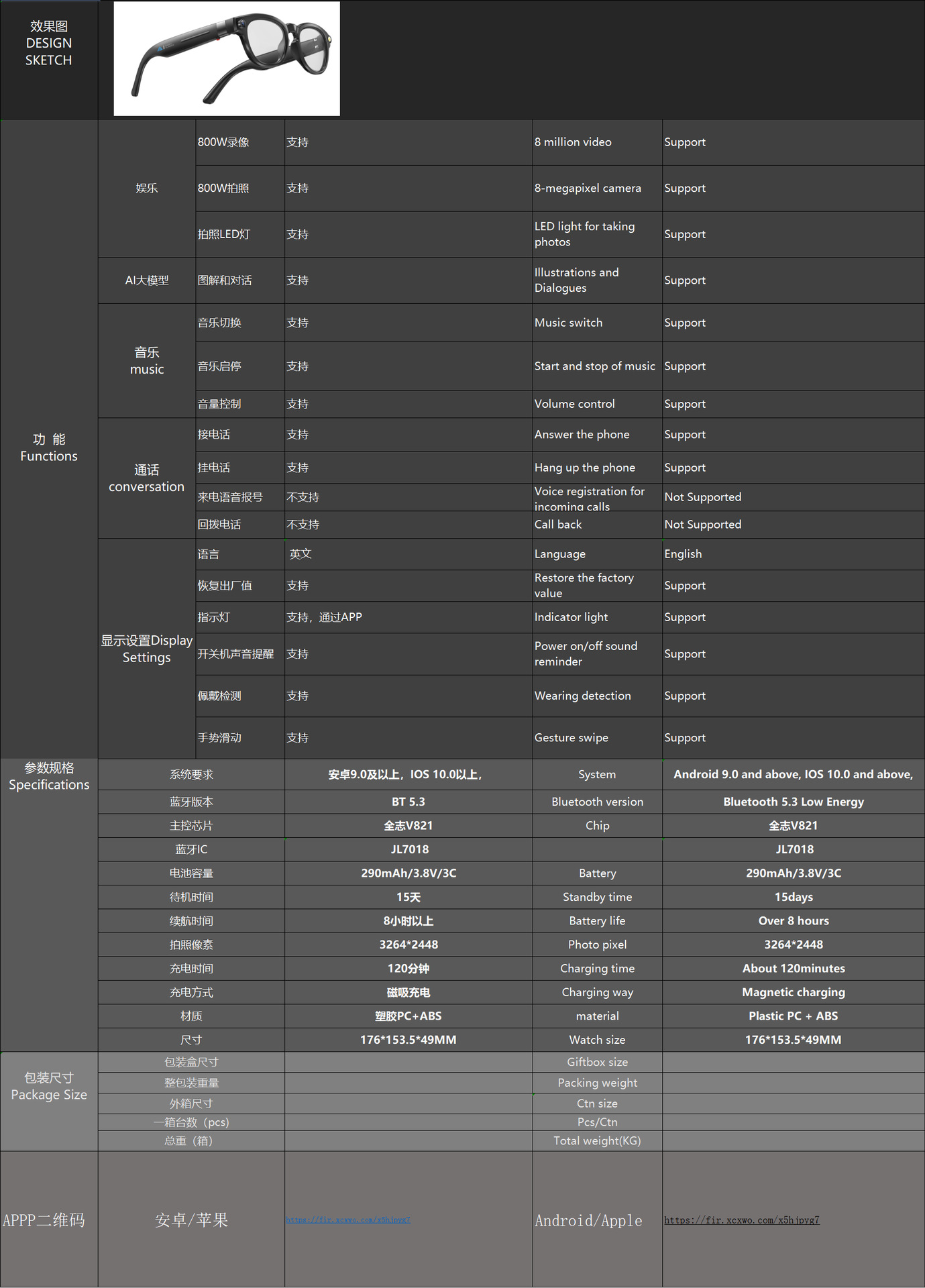Image resolution: width=925 pixels, height=1288 pixels.
Task: Select the "8 million video" cell
Action: pos(573,142)
